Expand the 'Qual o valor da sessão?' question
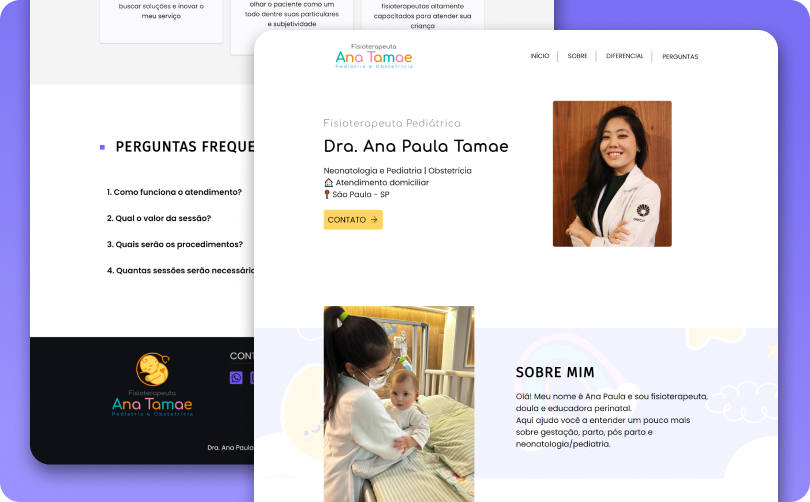 tap(159, 218)
